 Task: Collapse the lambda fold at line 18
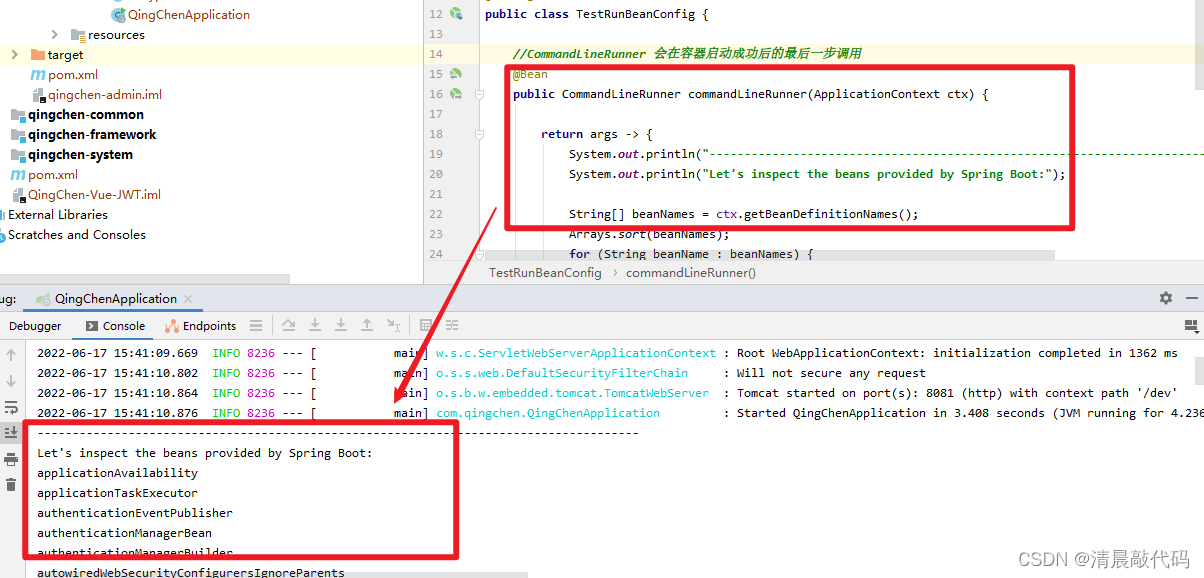point(479,134)
